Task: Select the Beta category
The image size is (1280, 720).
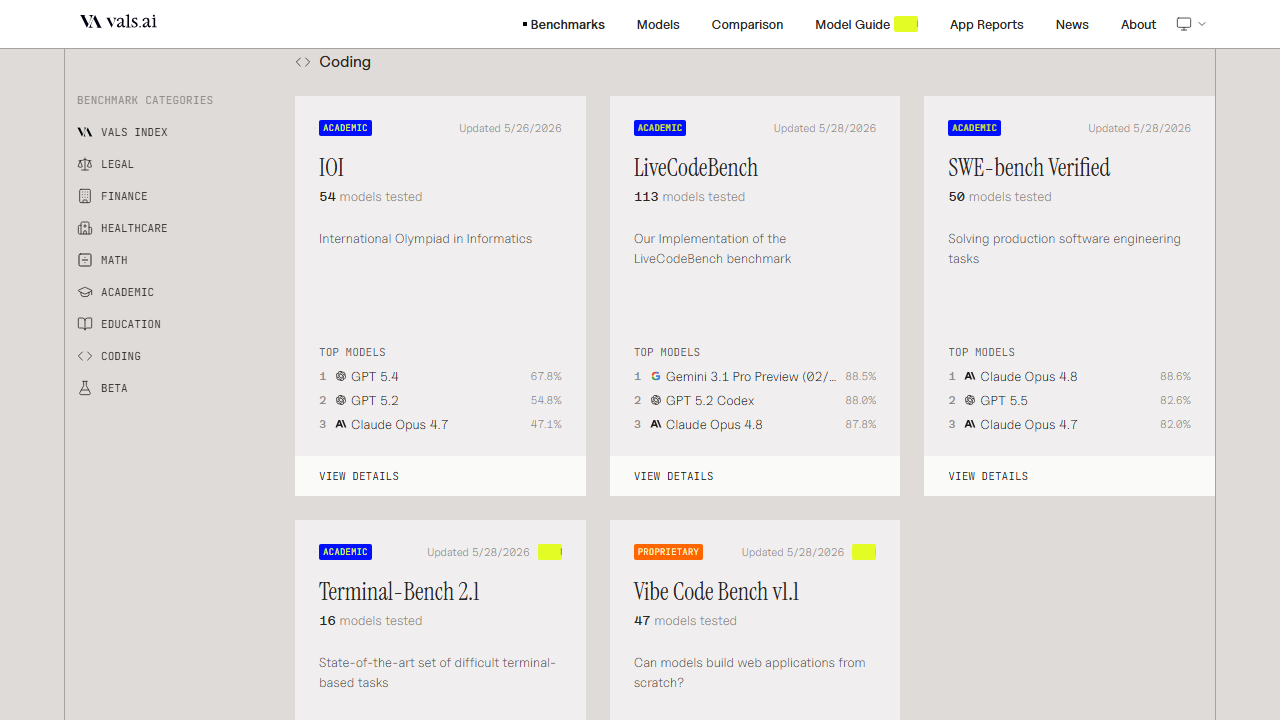Action: click(x=103, y=388)
